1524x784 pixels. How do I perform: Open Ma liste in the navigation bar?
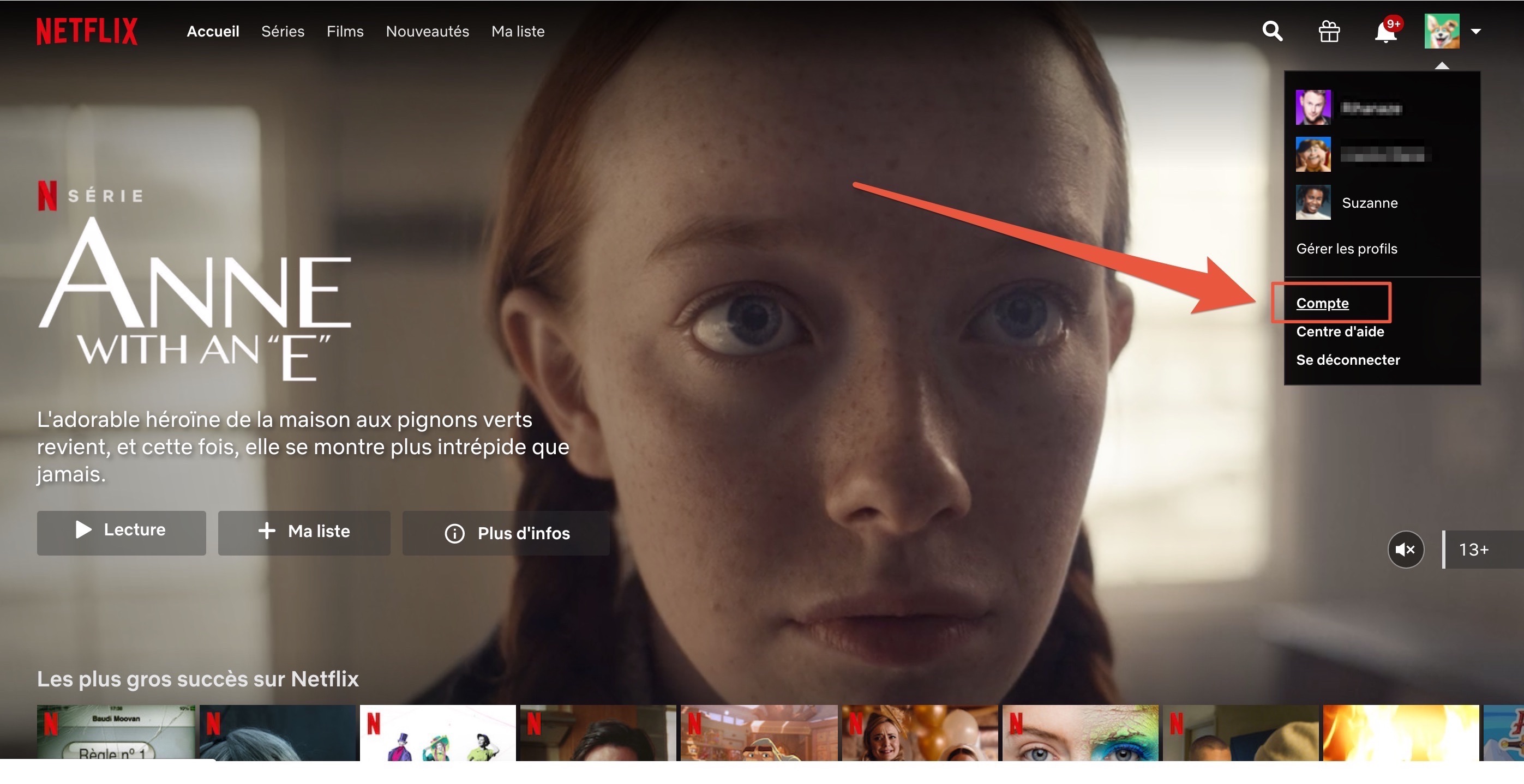(518, 31)
